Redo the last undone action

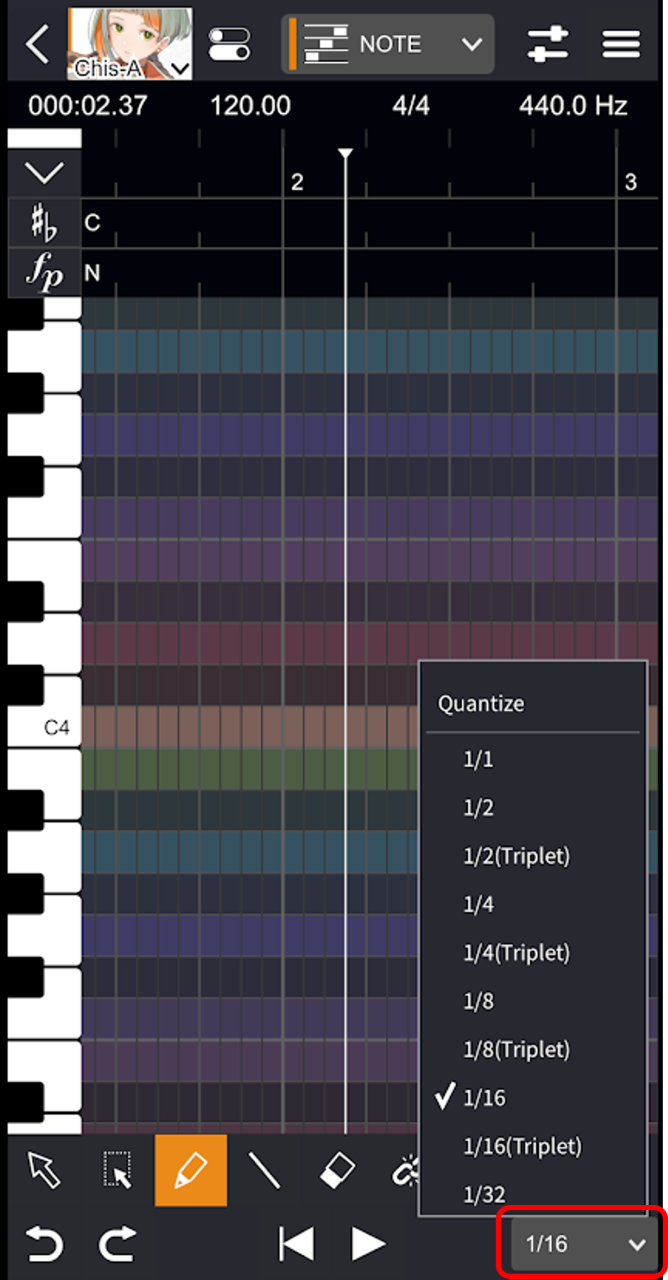(x=117, y=1244)
